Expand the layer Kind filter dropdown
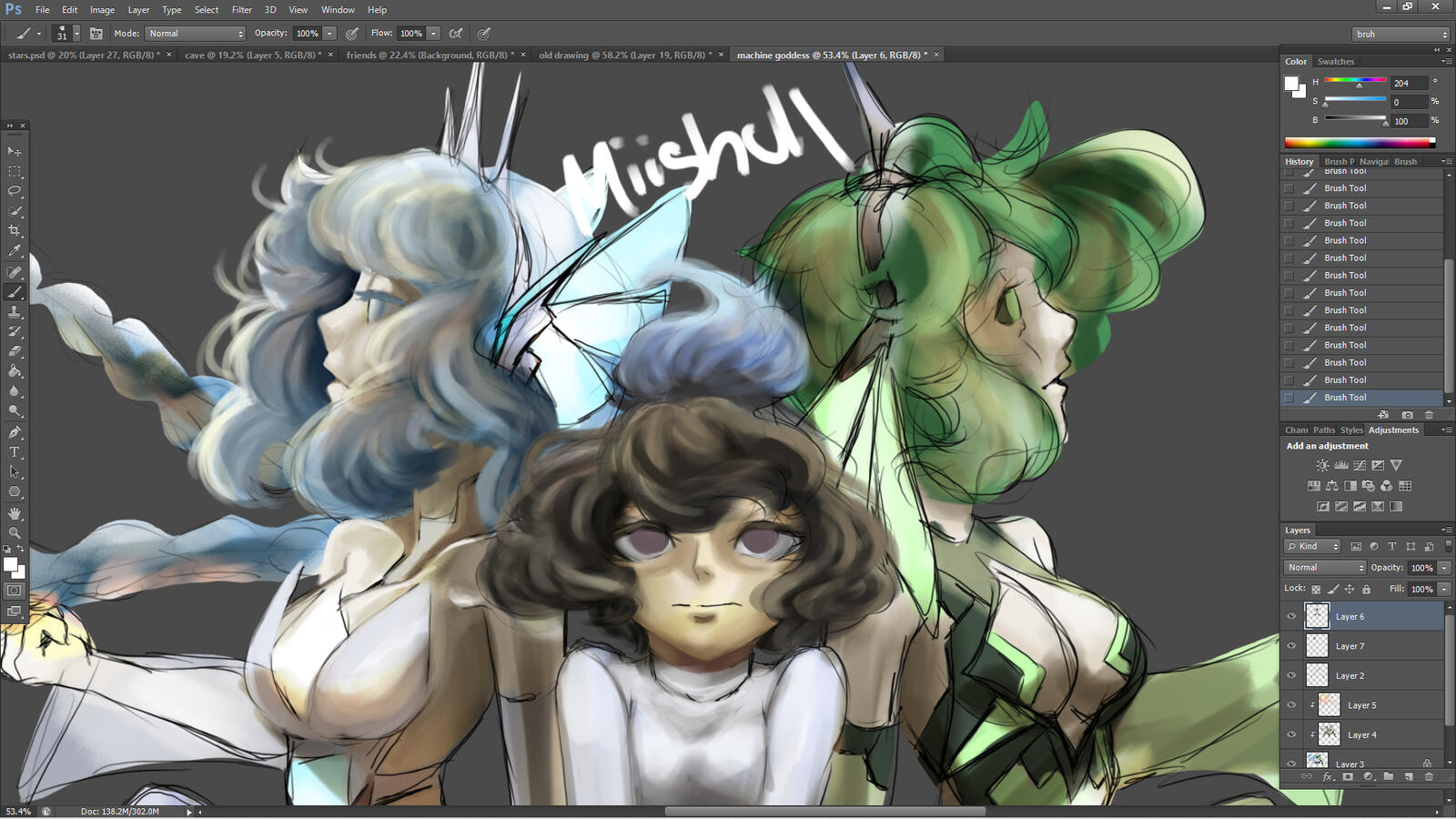This screenshot has height=819, width=1456. pos(1312,546)
